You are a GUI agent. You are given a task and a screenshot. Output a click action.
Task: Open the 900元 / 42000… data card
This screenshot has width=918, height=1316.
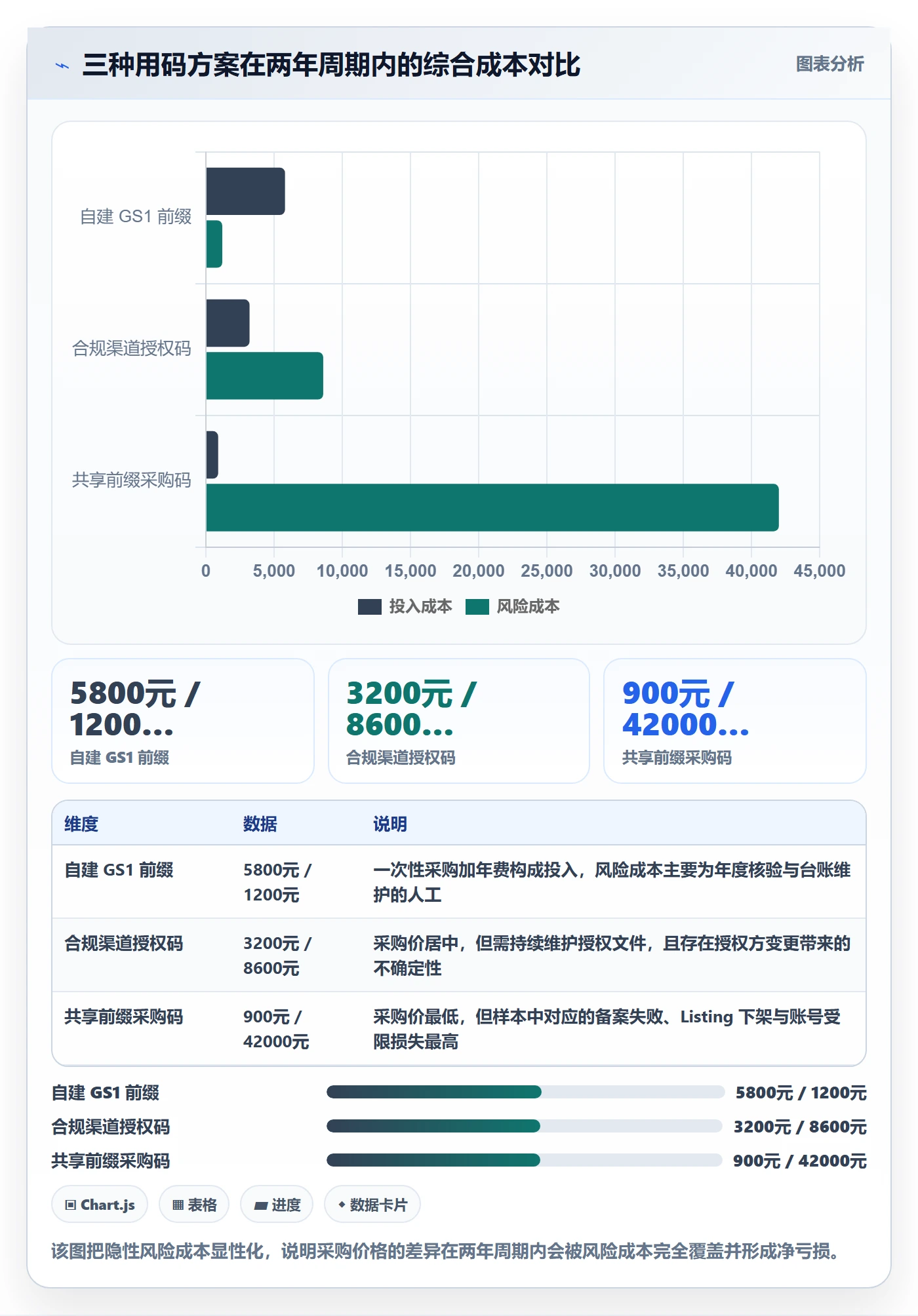735,721
